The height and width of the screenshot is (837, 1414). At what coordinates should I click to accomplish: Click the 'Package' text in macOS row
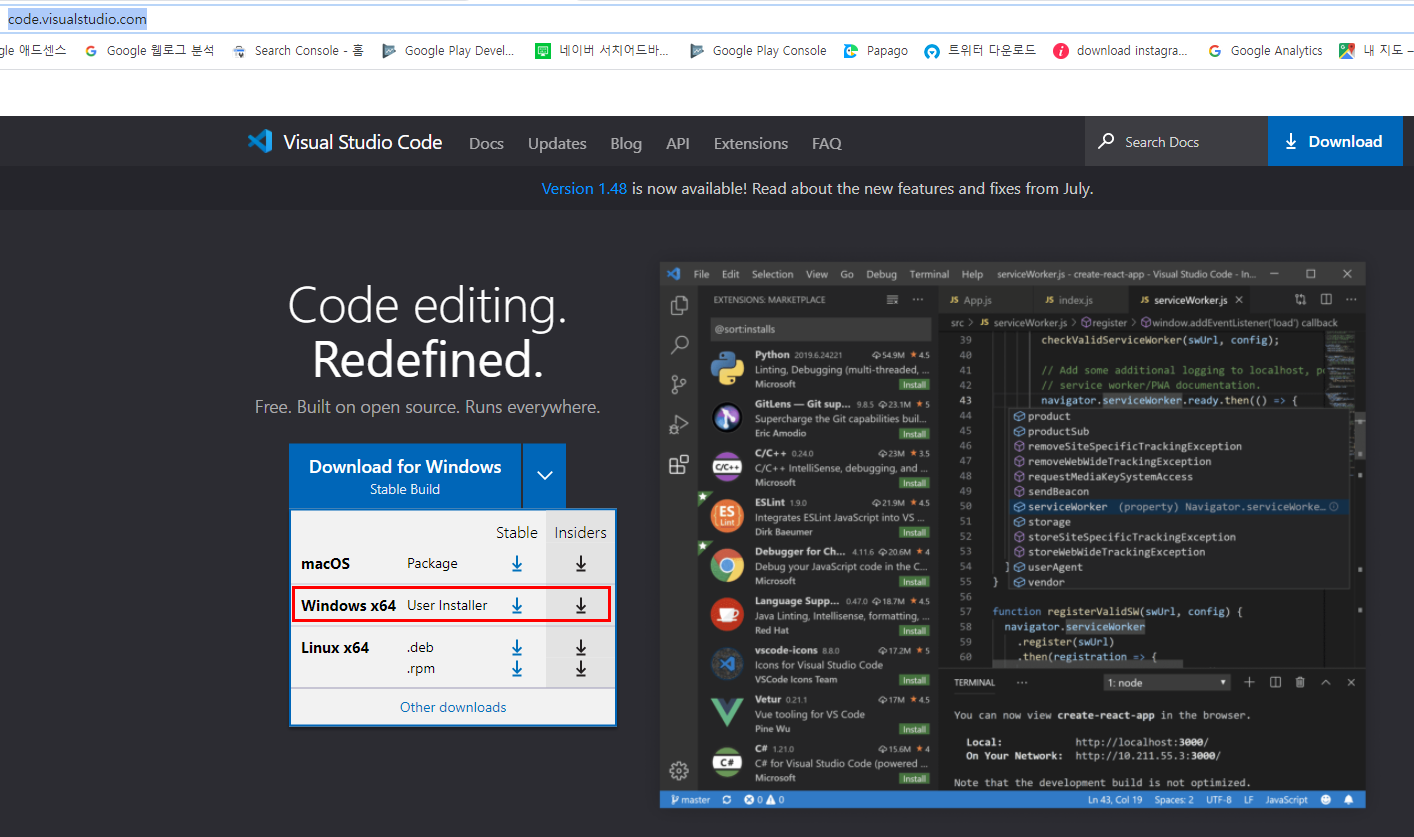coord(432,564)
